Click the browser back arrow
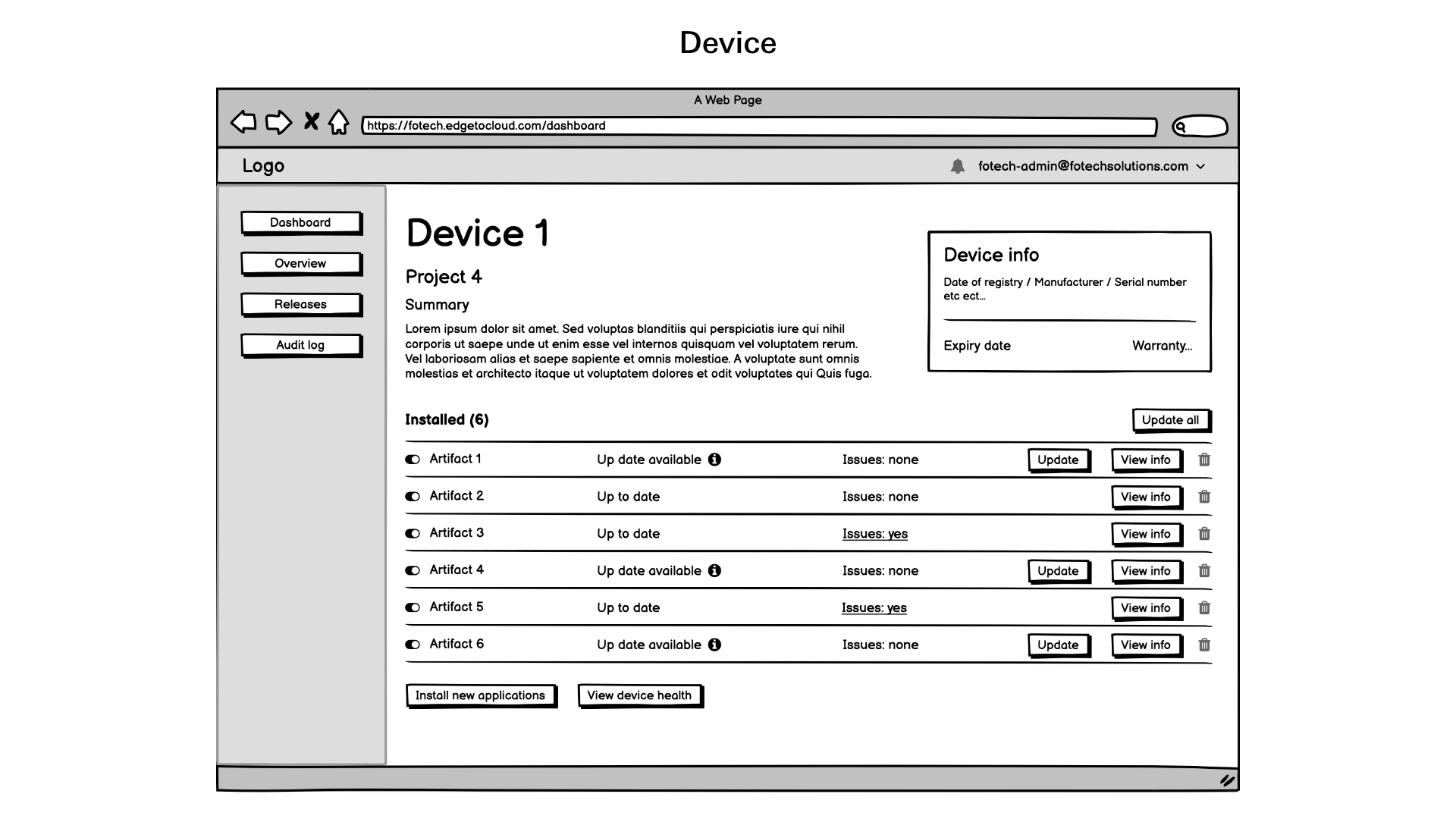Image resolution: width=1456 pixels, height=819 pixels. [243, 122]
